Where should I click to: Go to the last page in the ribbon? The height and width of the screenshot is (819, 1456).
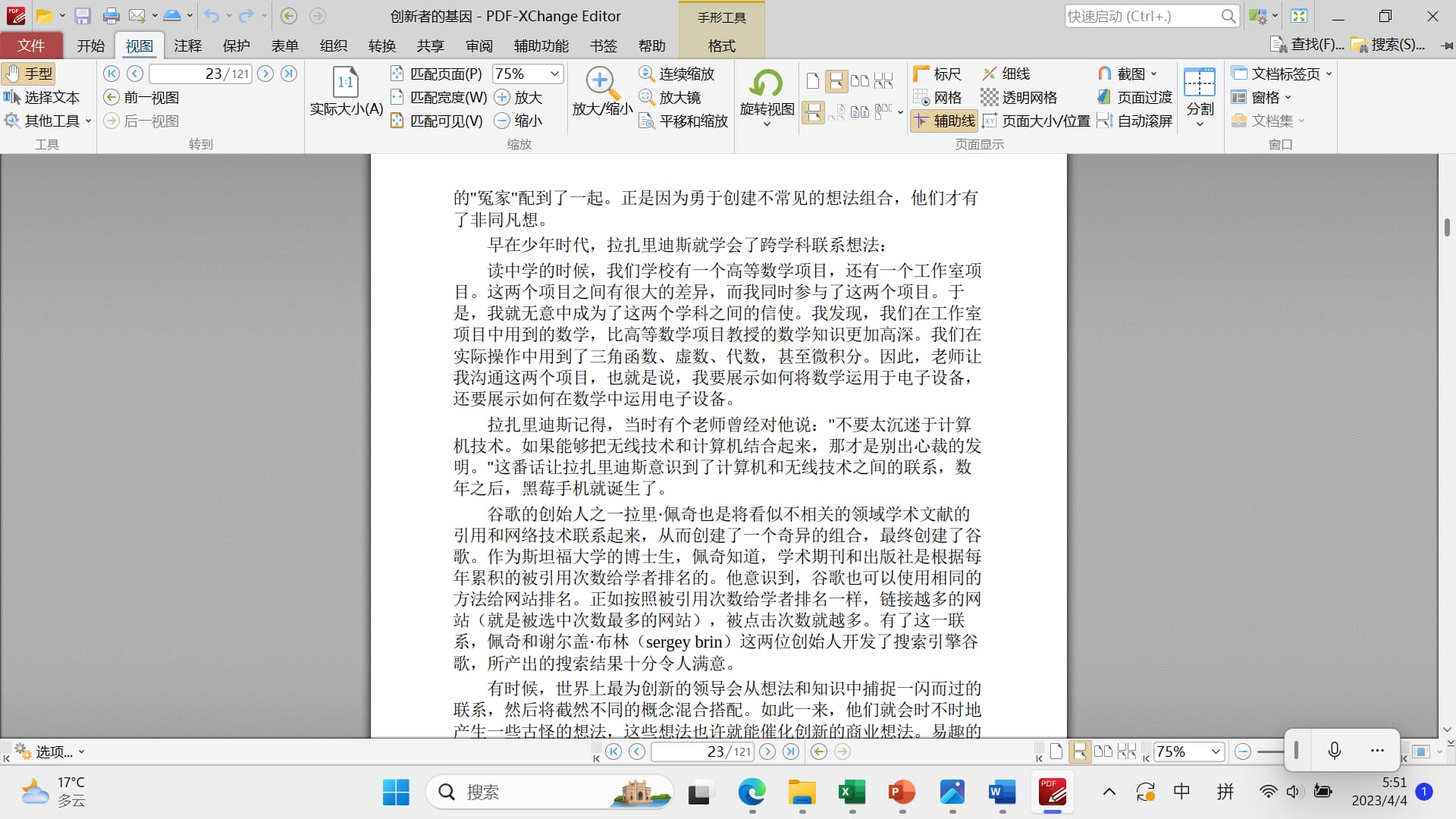[289, 74]
